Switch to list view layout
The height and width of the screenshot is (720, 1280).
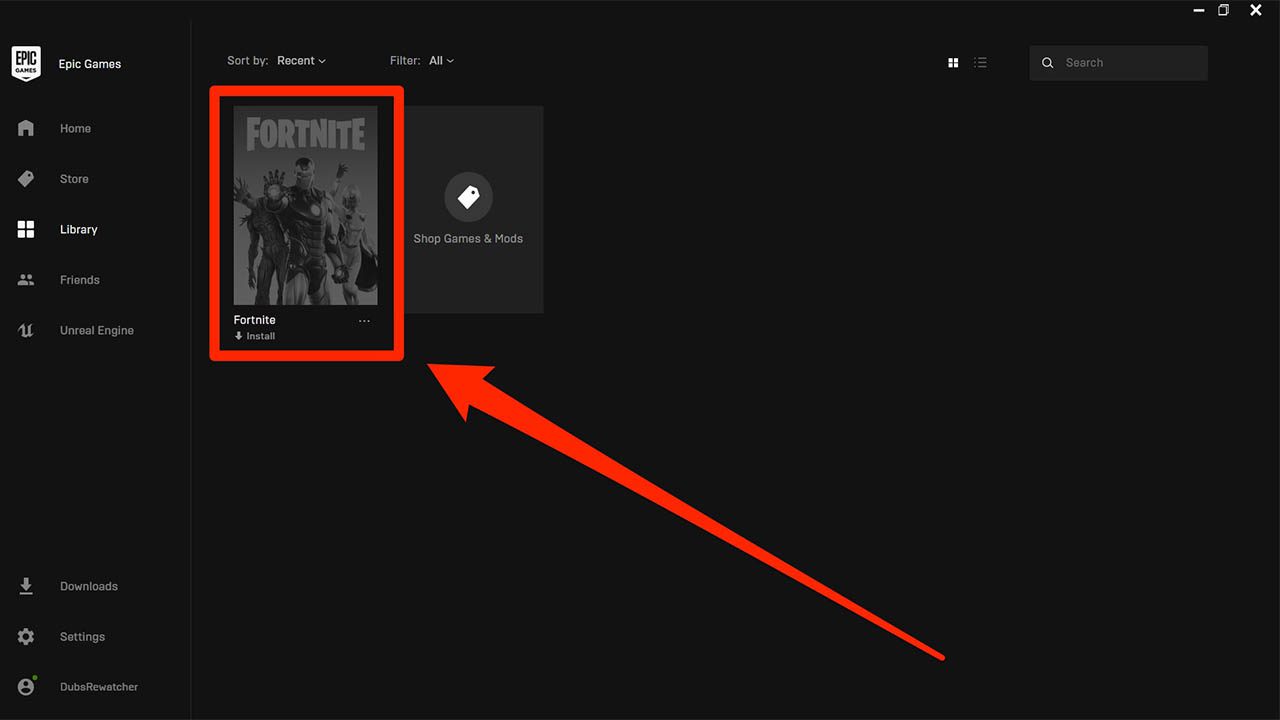pos(980,63)
